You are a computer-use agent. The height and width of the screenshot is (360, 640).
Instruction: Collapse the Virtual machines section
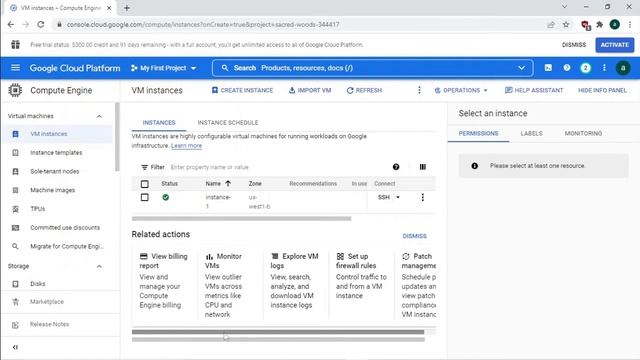point(99,116)
